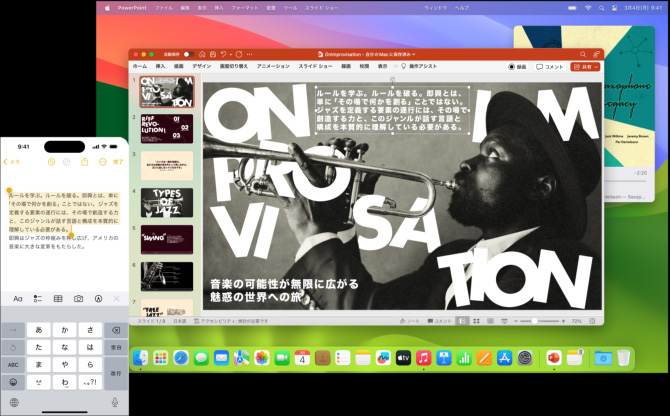Open the スライド ショー ribbon tab
This screenshot has width=670, height=416.
pos(315,66)
